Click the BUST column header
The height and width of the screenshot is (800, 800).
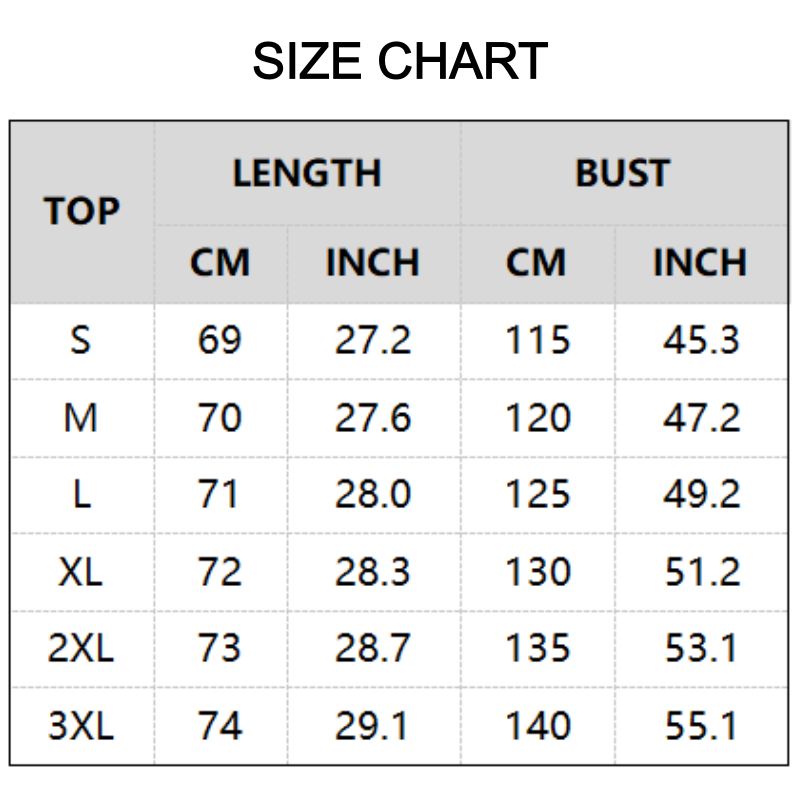(622, 173)
